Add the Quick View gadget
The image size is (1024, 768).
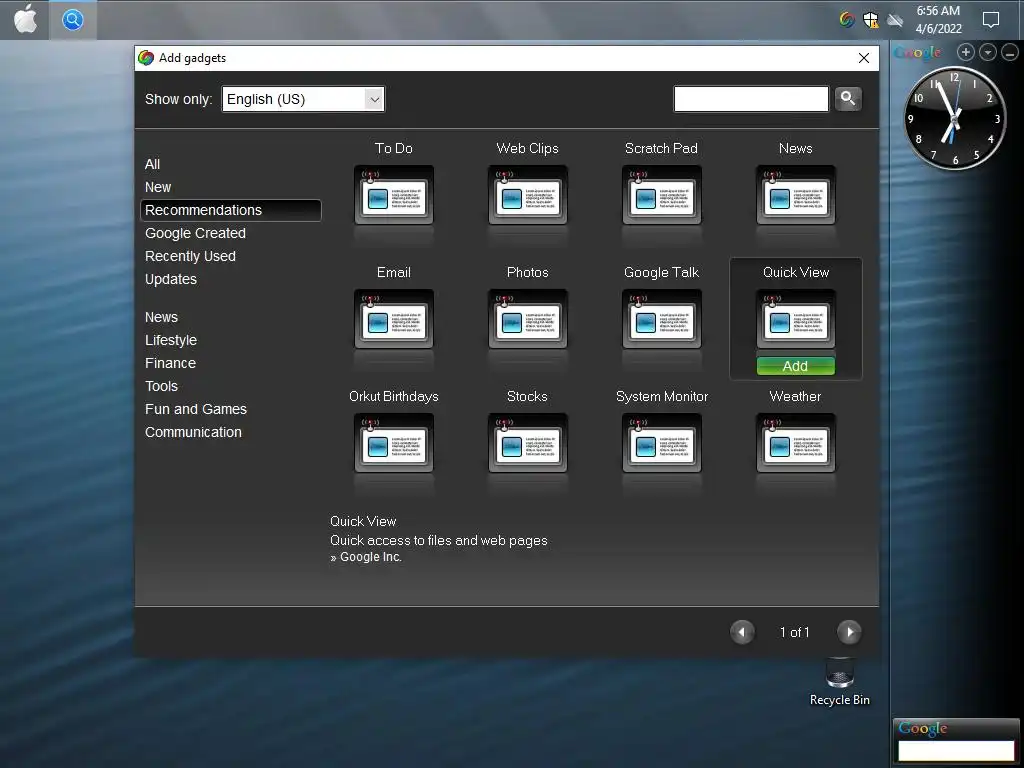(x=795, y=366)
